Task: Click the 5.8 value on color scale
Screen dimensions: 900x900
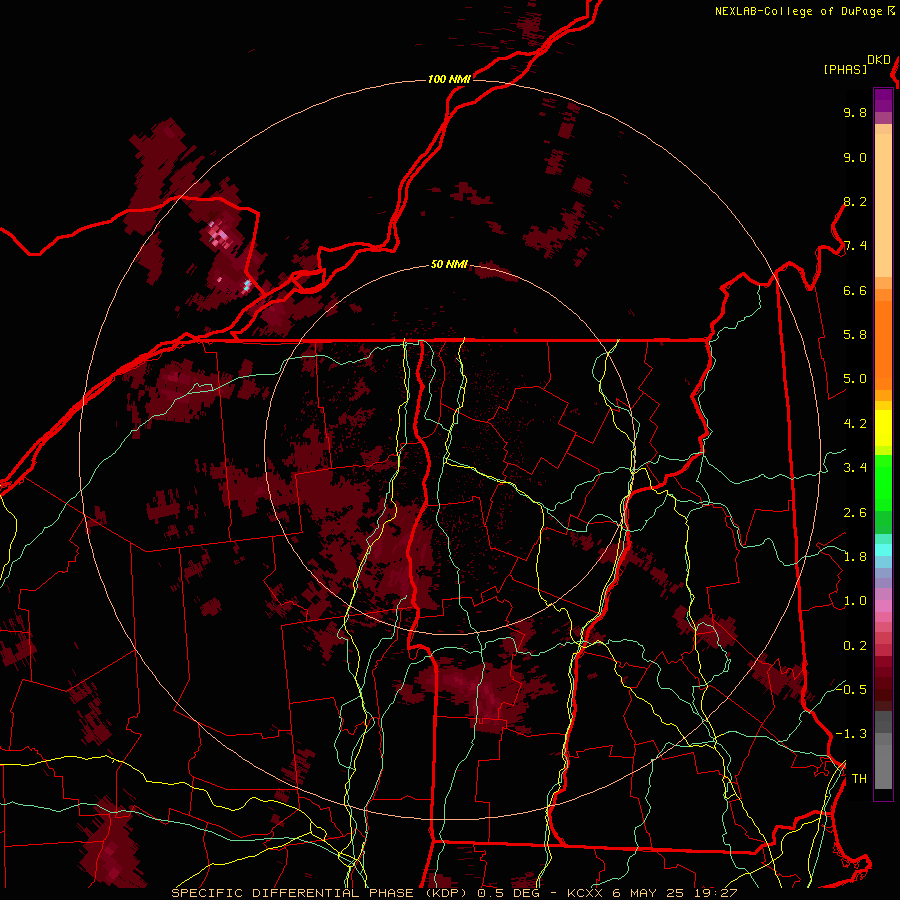Action: pyautogui.click(x=855, y=335)
